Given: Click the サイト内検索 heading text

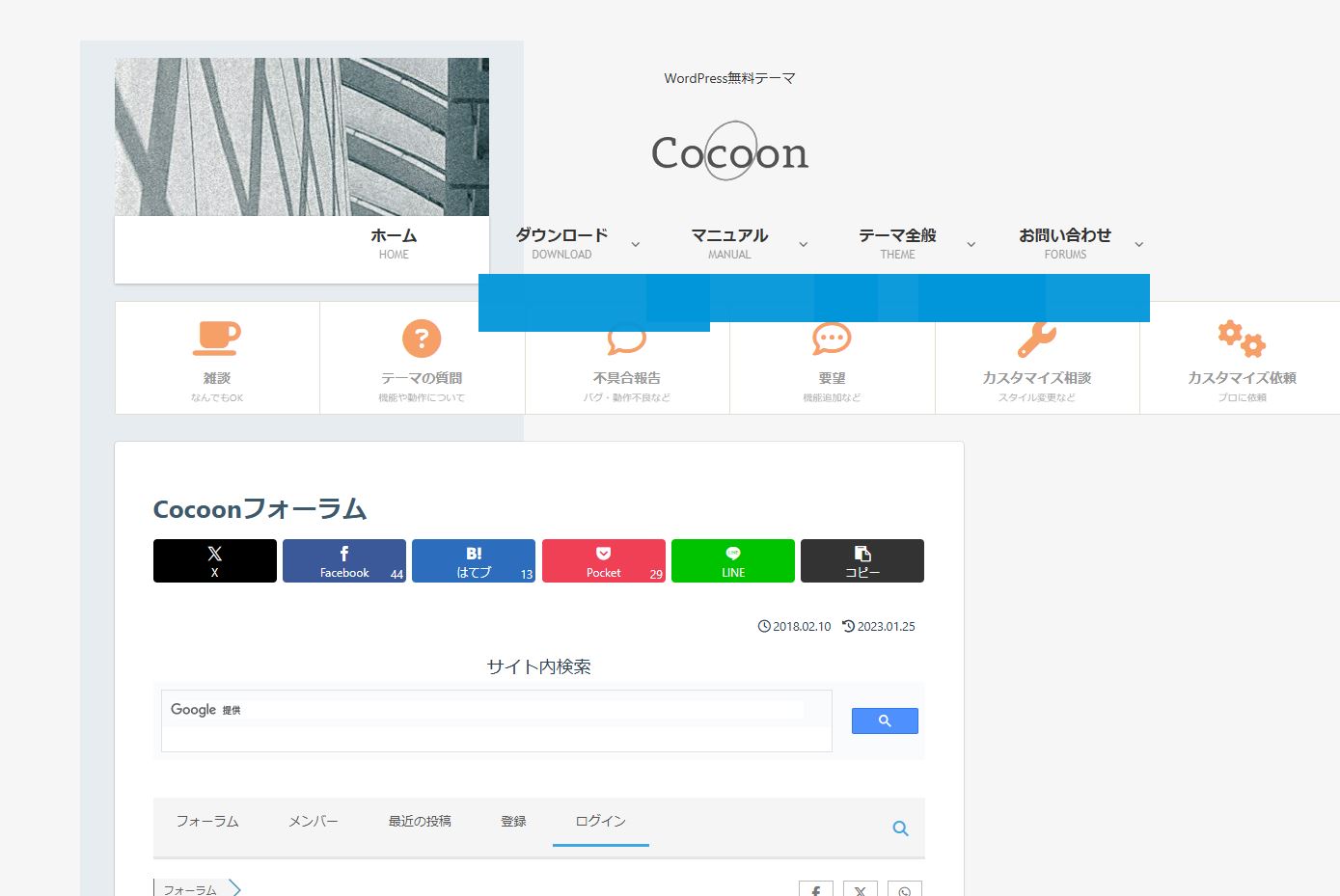Looking at the screenshot, I should point(539,666).
